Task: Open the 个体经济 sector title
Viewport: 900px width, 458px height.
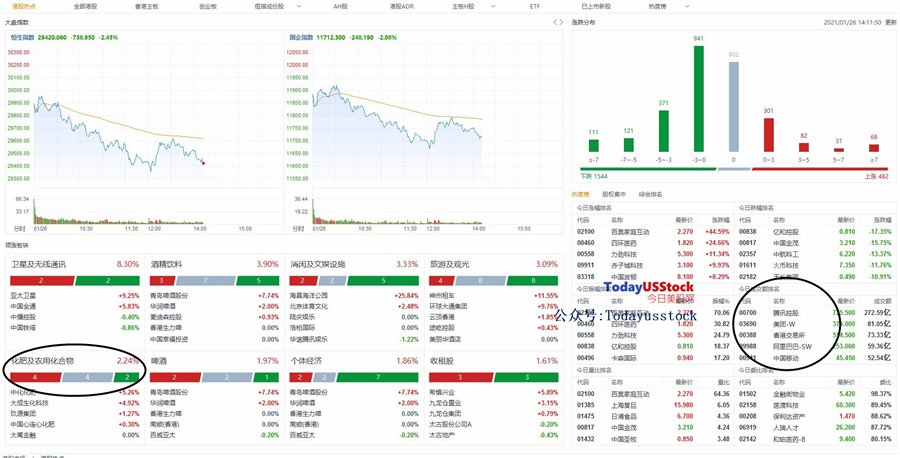Action: coord(305,361)
